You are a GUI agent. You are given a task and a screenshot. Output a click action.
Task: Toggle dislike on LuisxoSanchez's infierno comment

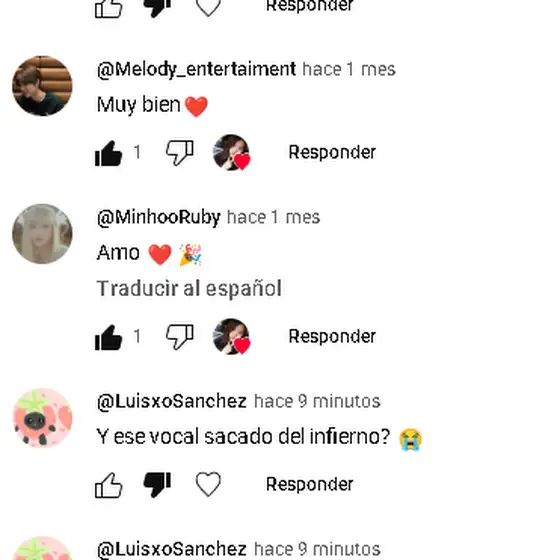coord(157,485)
